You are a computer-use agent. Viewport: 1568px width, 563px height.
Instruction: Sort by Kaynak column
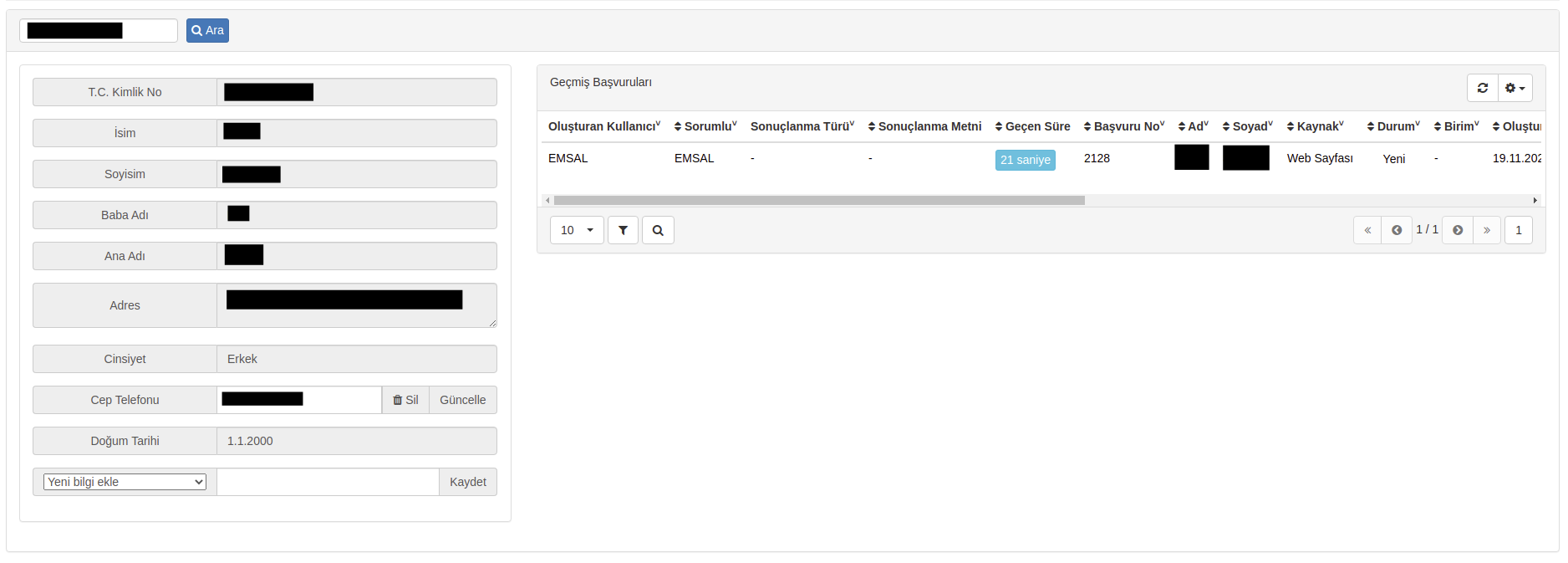point(1316,126)
